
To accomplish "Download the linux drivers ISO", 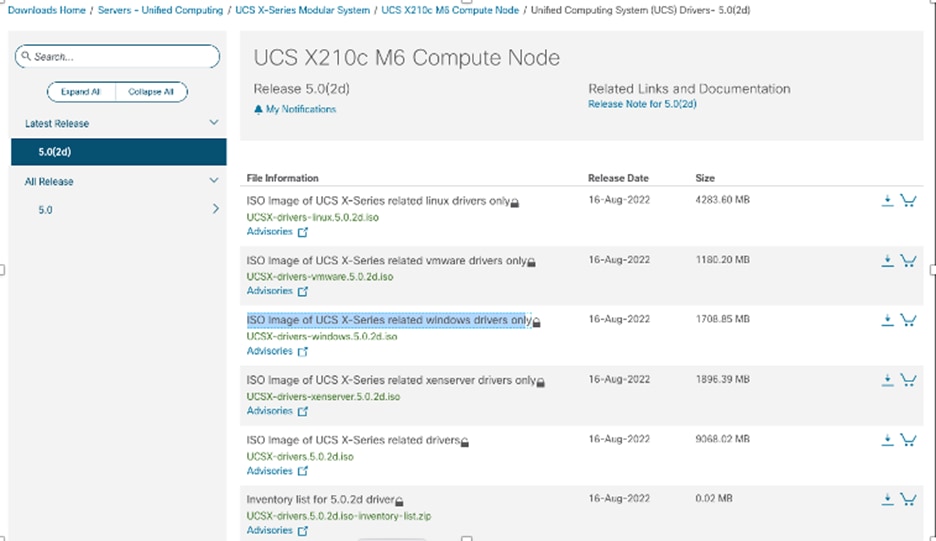I will 887,201.
